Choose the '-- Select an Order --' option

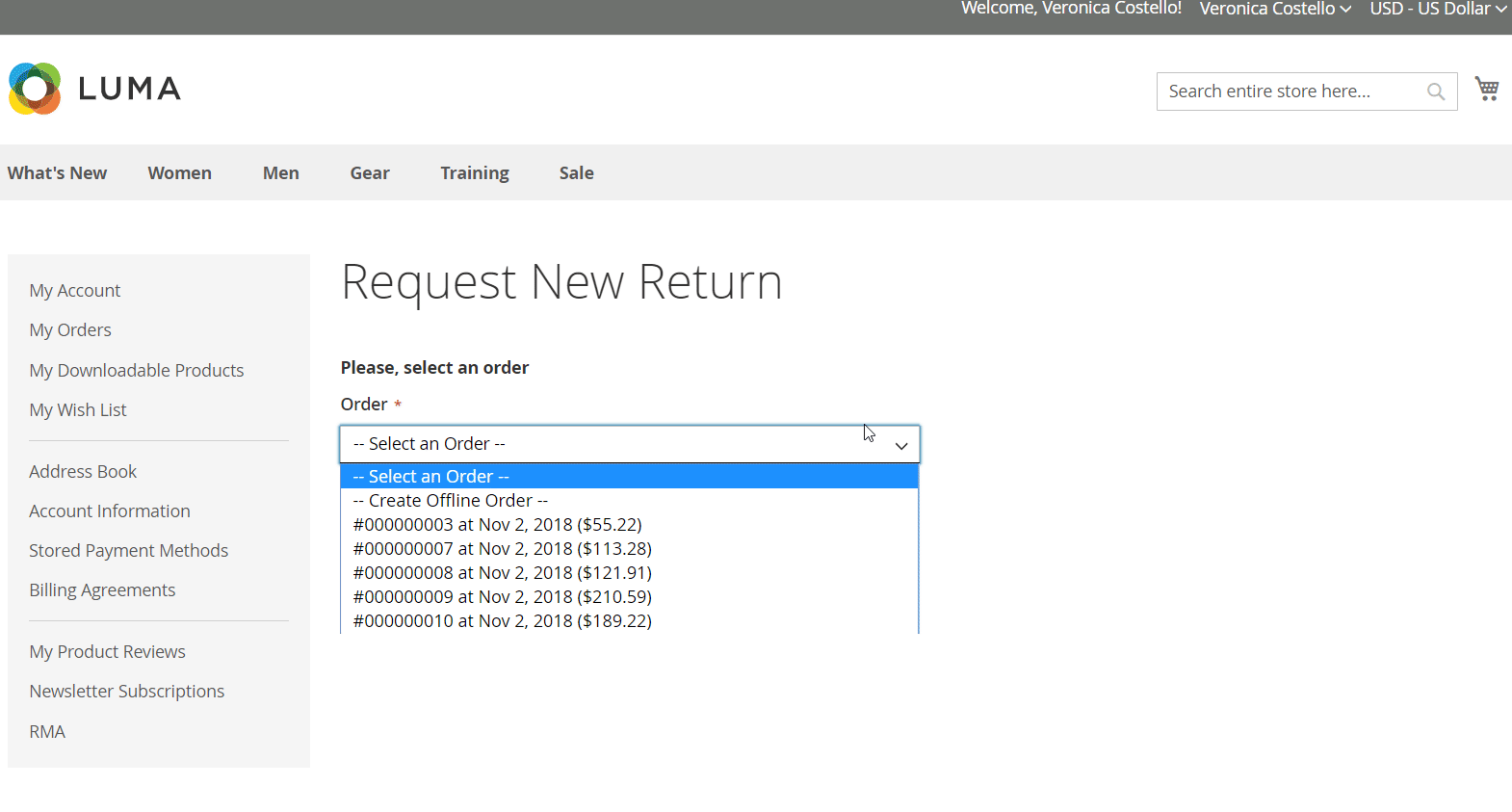pos(630,477)
